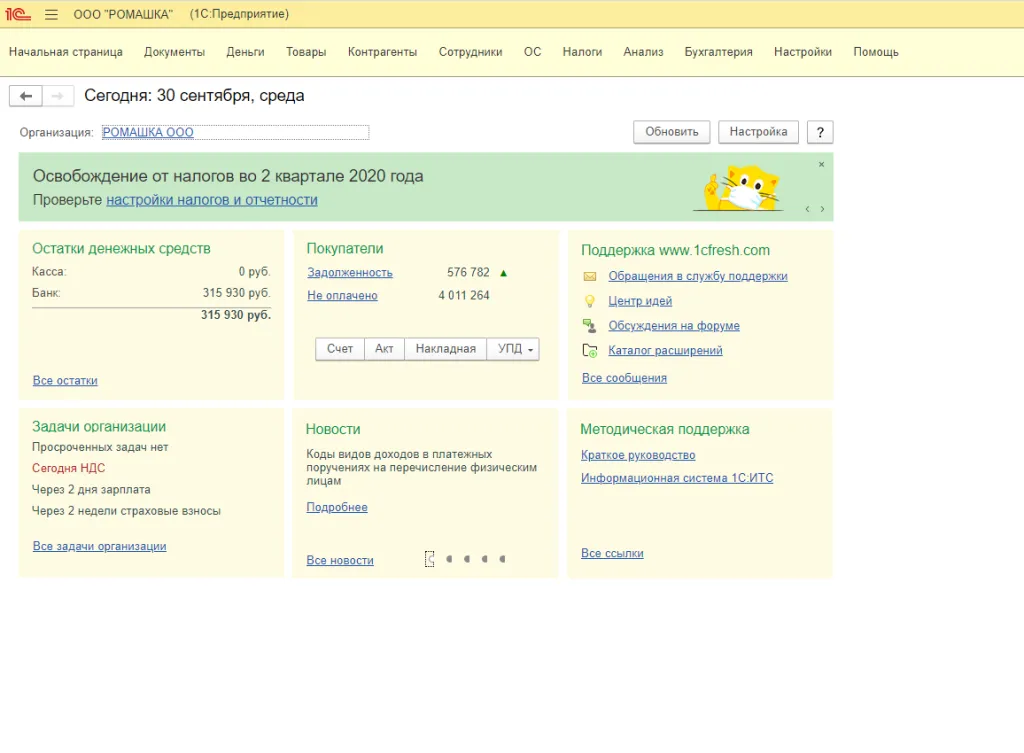Create a Счет document
Screen dimensions: 1024x753
(x=339, y=349)
